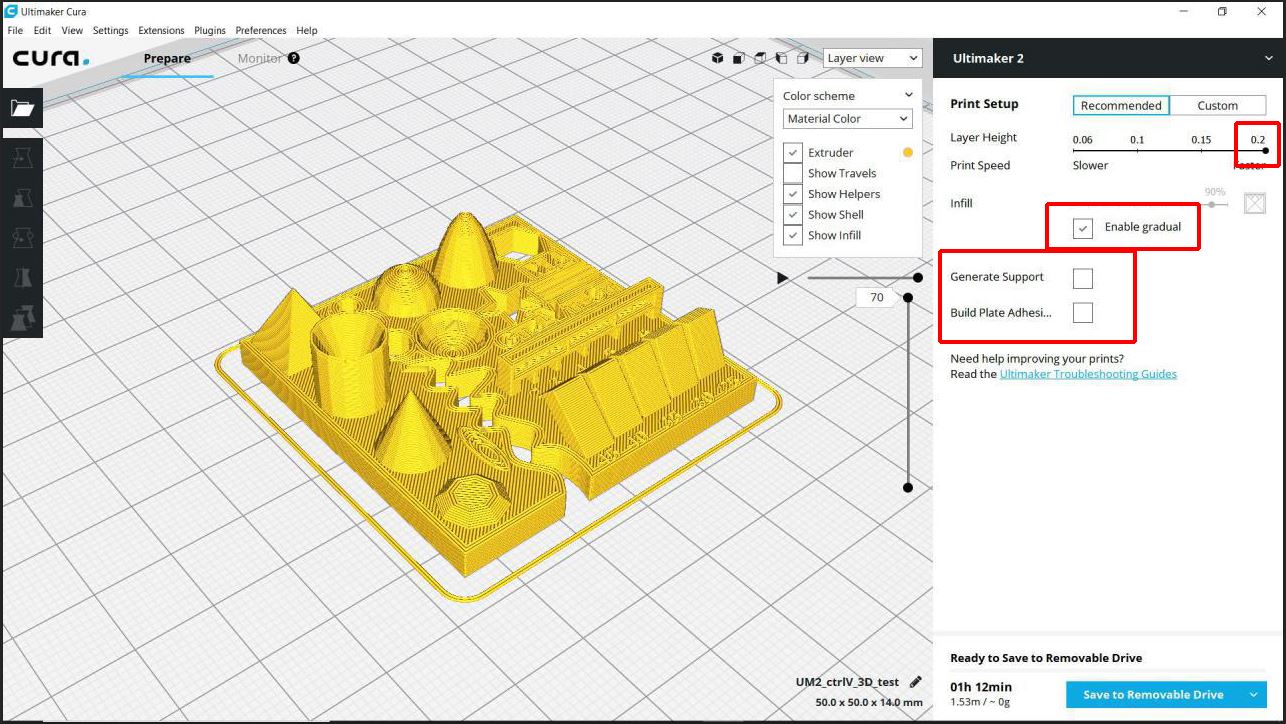Select Custom print setup mode
The image size is (1286, 724).
(x=1217, y=105)
